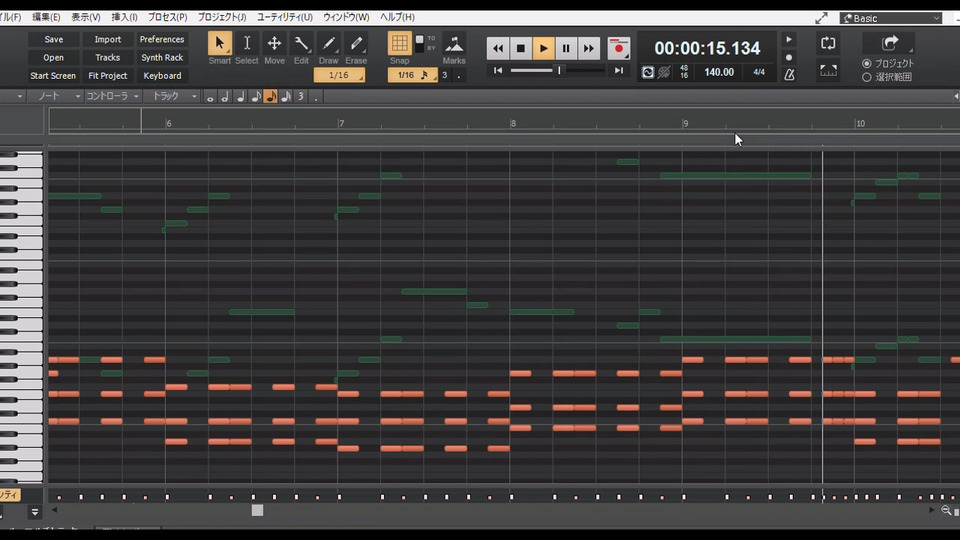Open the プロセス(P) menu
Image resolution: width=960 pixels, height=540 pixels.
(167, 18)
